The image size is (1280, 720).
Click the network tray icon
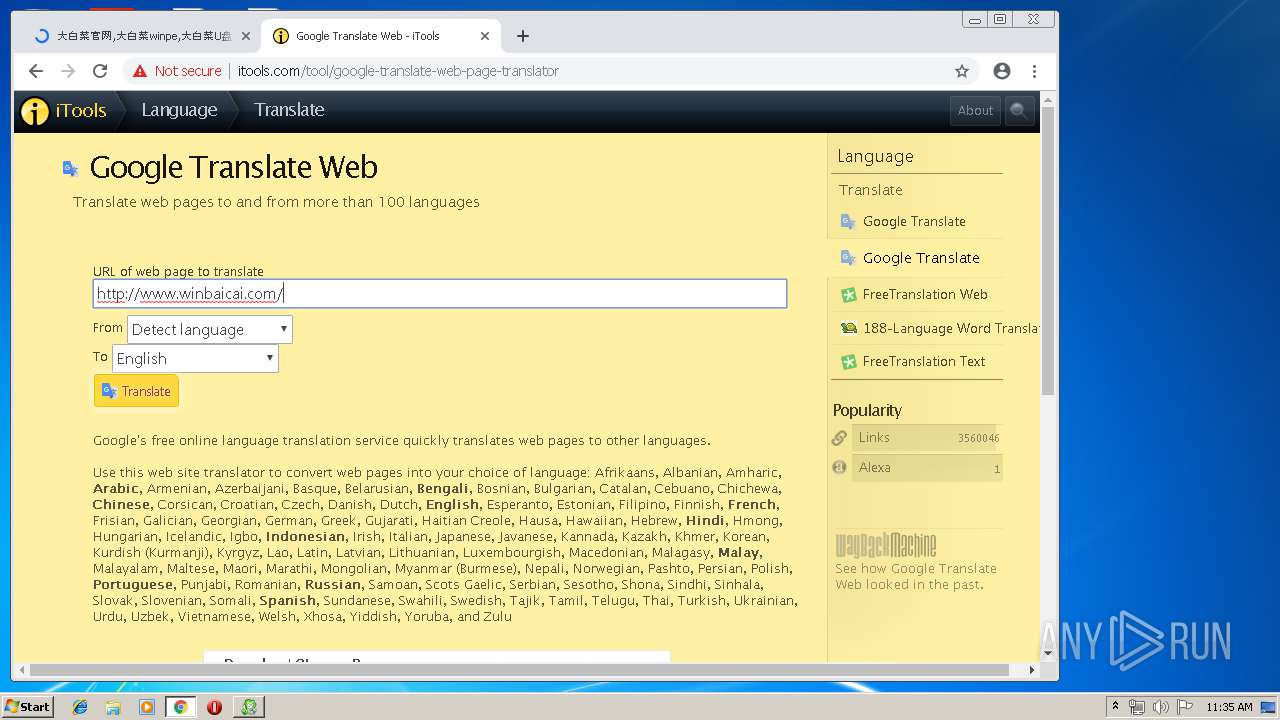pyautogui.click(x=1137, y=707)
